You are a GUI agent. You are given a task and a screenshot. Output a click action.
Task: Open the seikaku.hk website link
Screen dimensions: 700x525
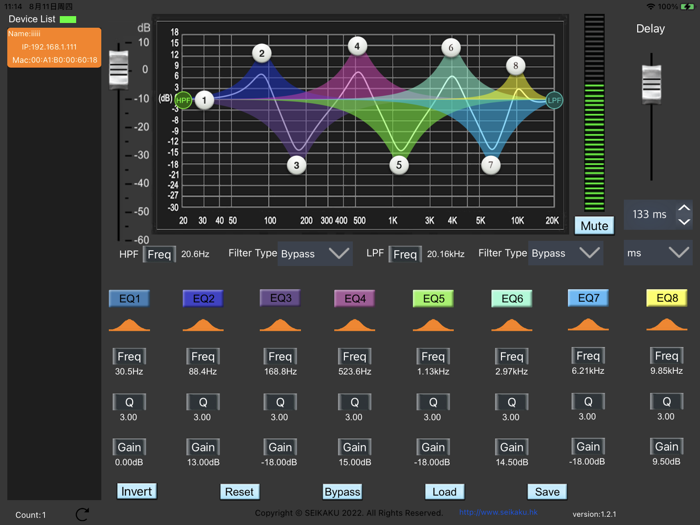(x=498, y=512)
